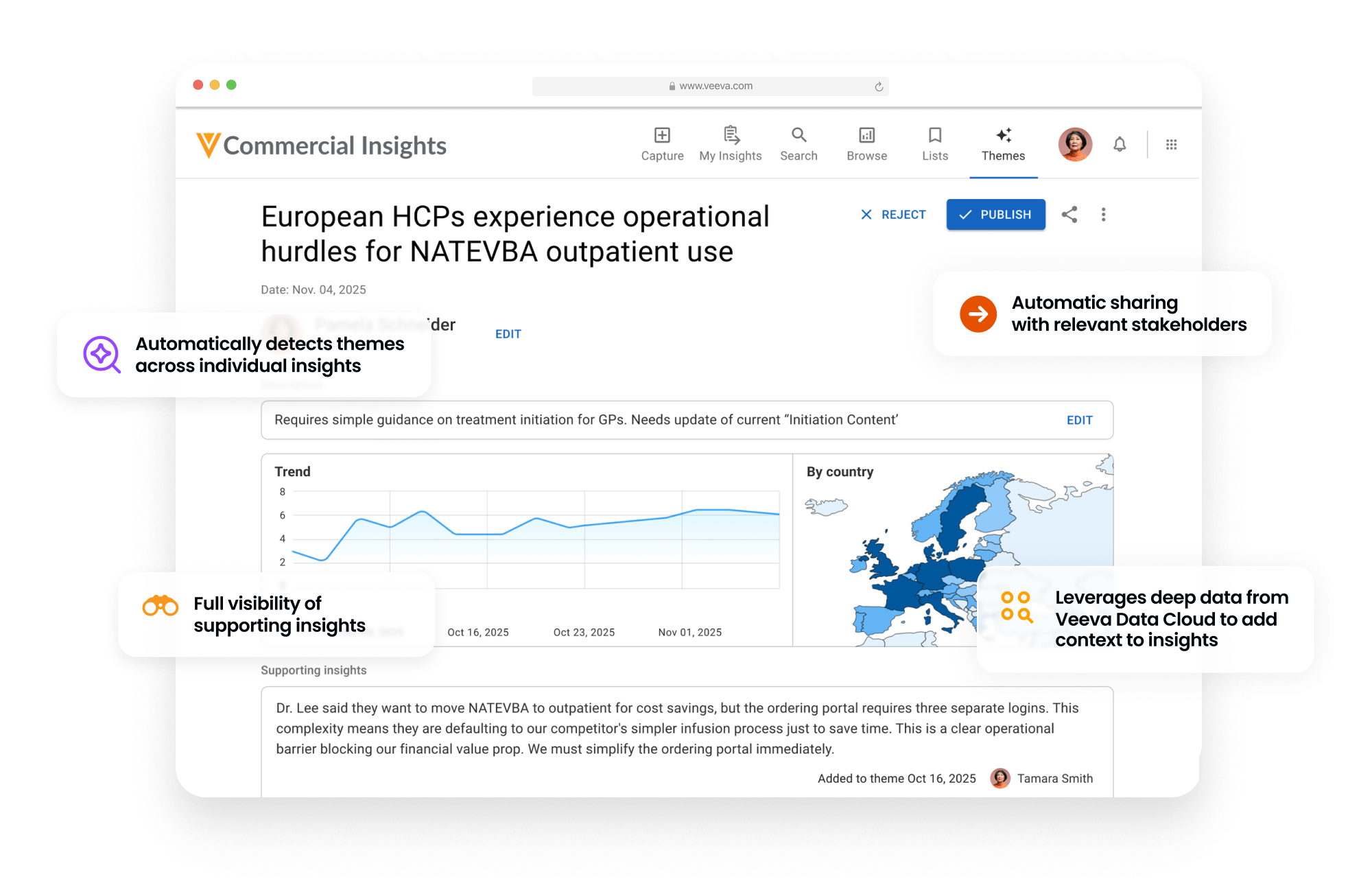Reload the page in browser
This screenshot has width=1372, height=892.
879,86
